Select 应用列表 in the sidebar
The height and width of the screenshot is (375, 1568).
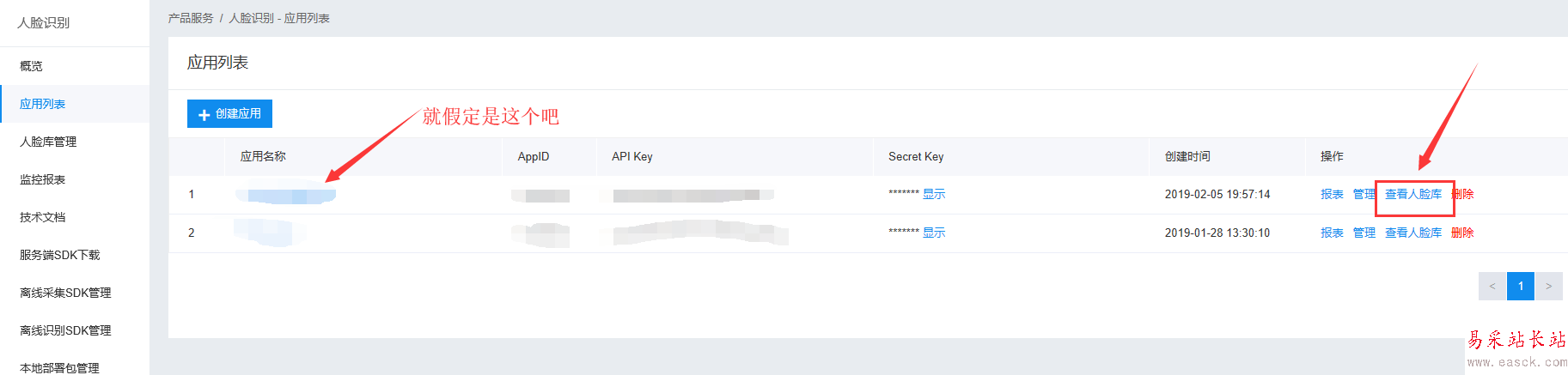[43, 104]
